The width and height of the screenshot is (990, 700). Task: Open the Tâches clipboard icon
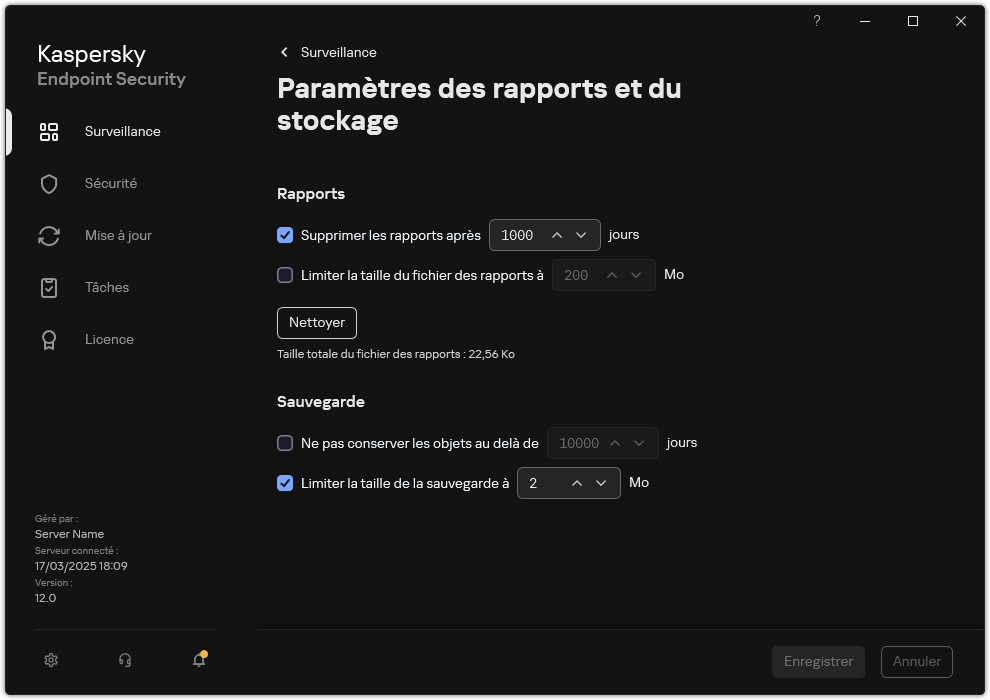click(x=49, y=287)
